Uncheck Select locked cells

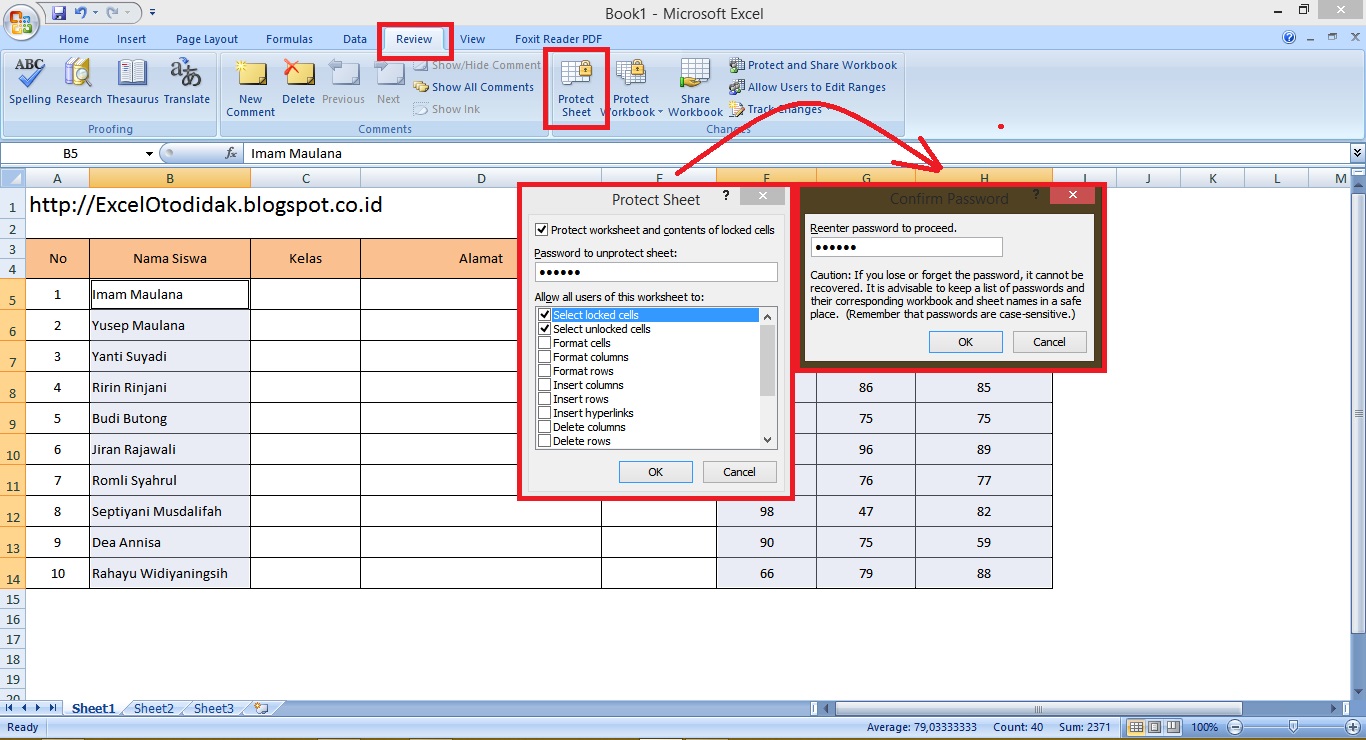click(x=544, y=315)
